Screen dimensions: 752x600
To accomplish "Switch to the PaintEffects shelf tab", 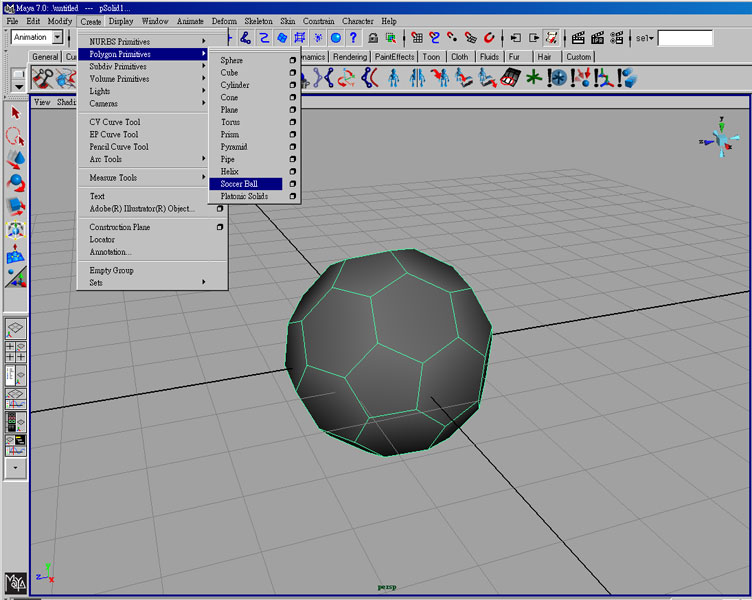I will 394,57.
